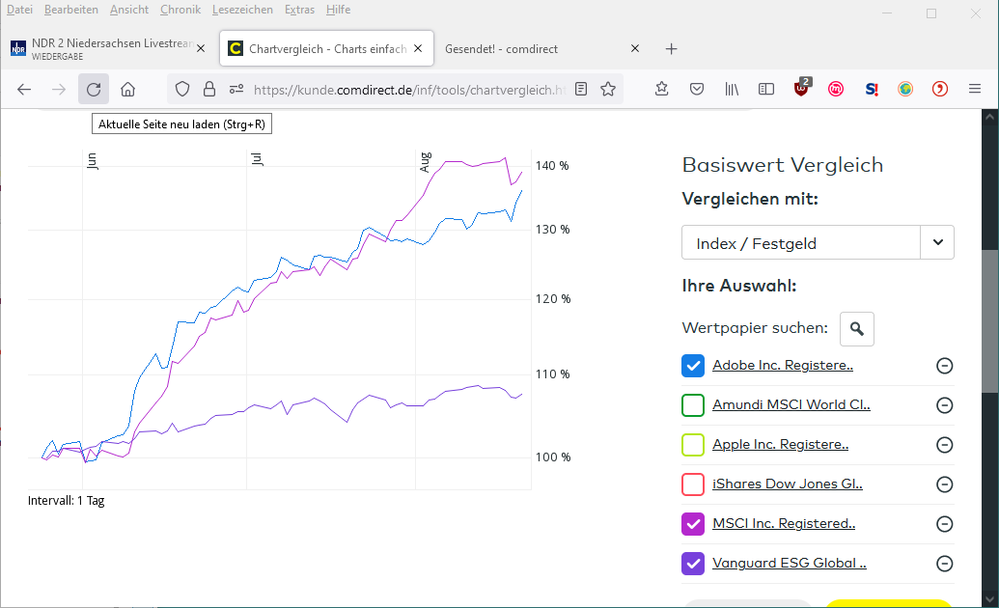Go back with the browser back arrow
The height and width of the screenshot is (608, 999).
tap(24, 89)
